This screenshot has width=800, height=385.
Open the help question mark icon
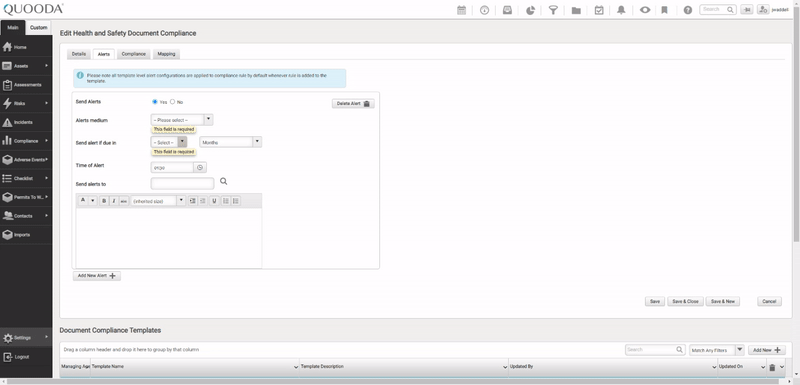(x=688, y=10)
